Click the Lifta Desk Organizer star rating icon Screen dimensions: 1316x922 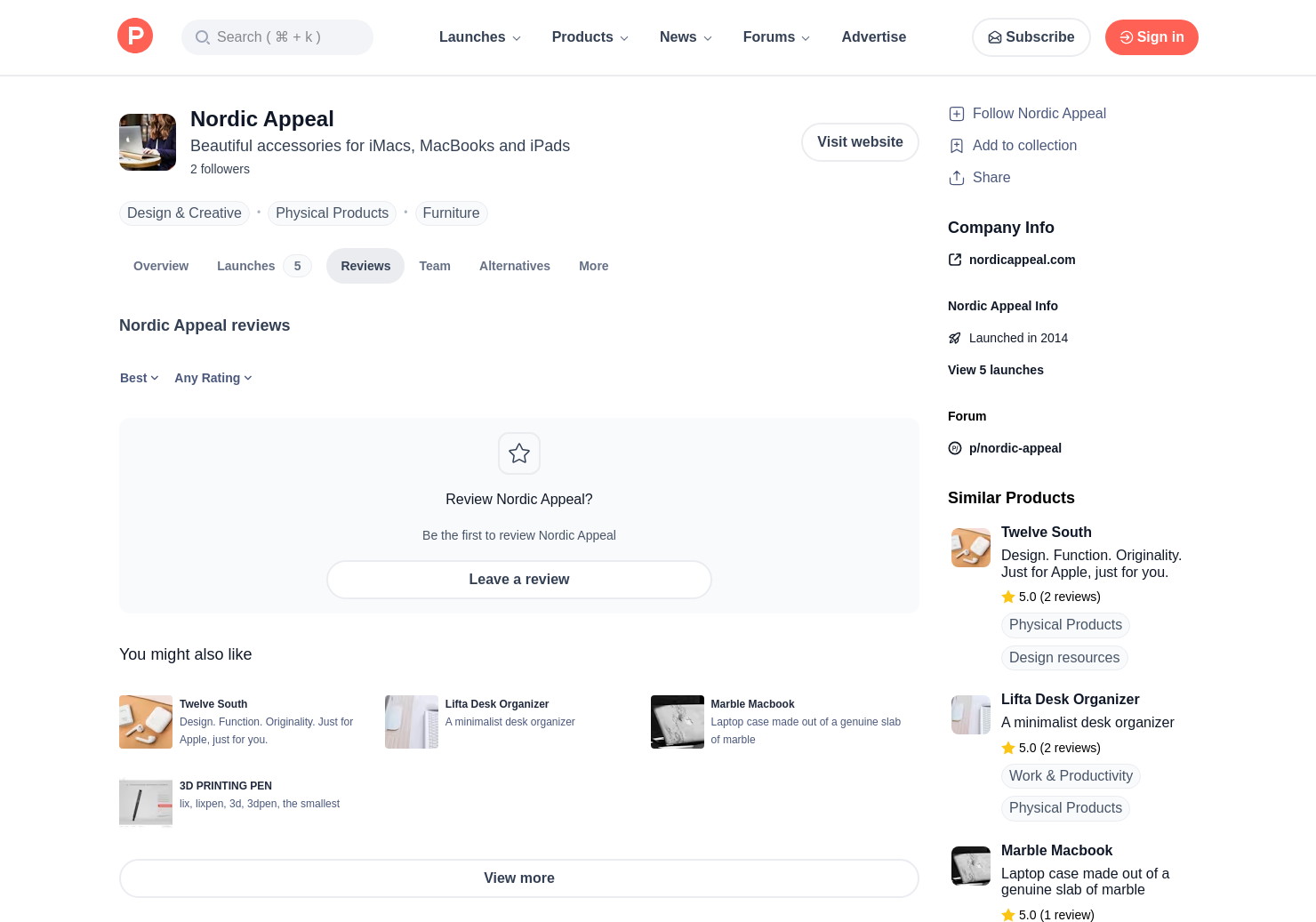[x=1008, y=748]
